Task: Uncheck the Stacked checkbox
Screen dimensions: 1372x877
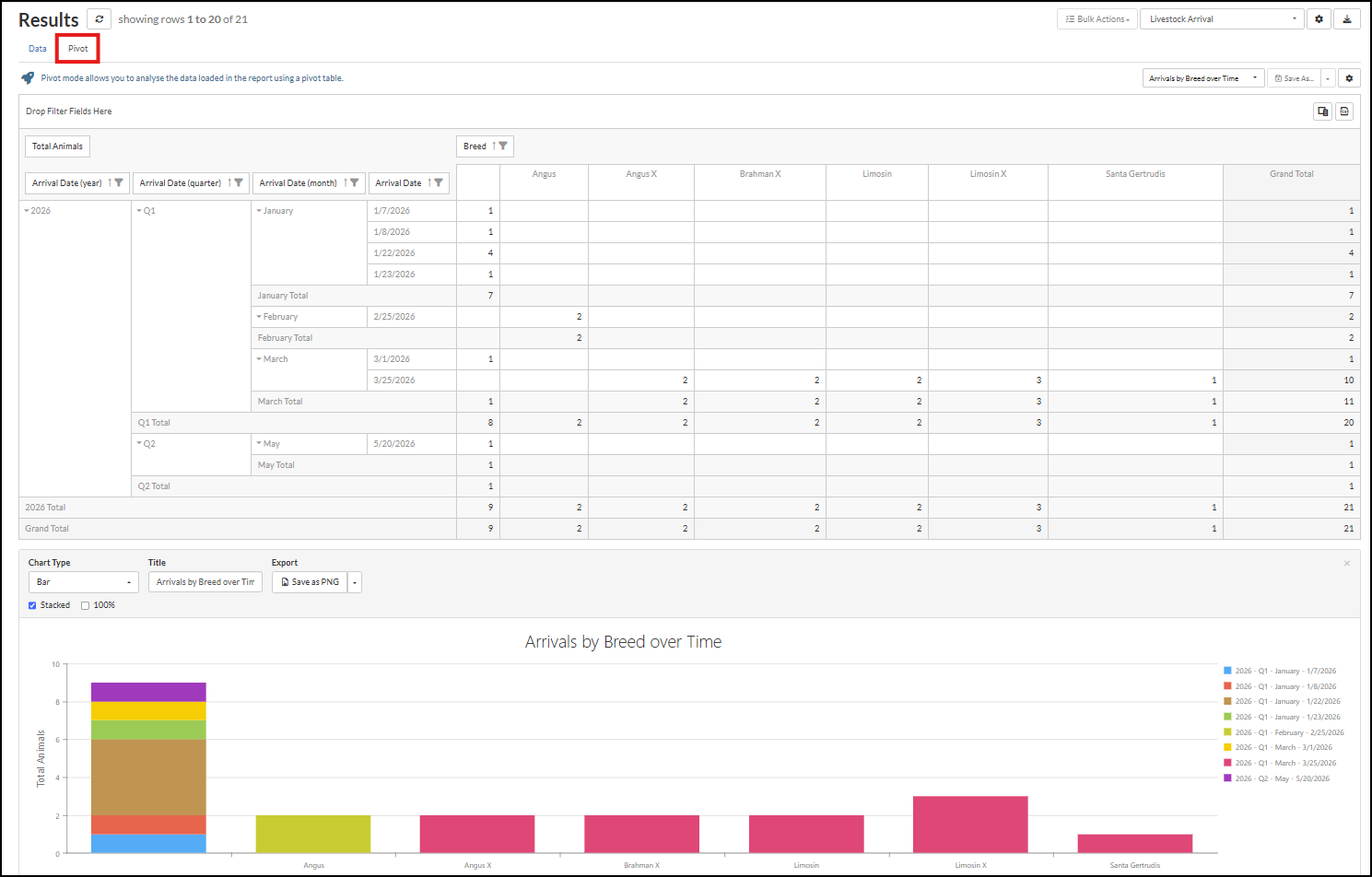Action: (32, 605)
